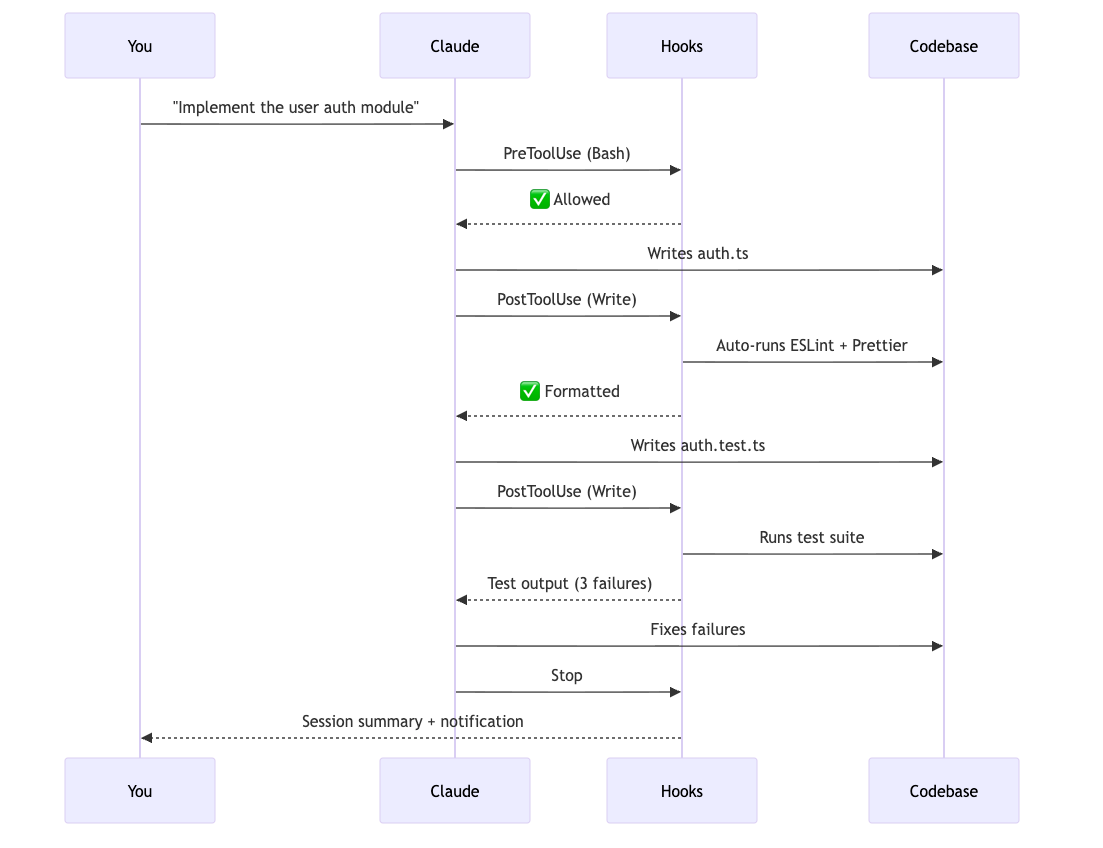
Task: Click the green checkmark beside Allowed
Action: point(540,199)
